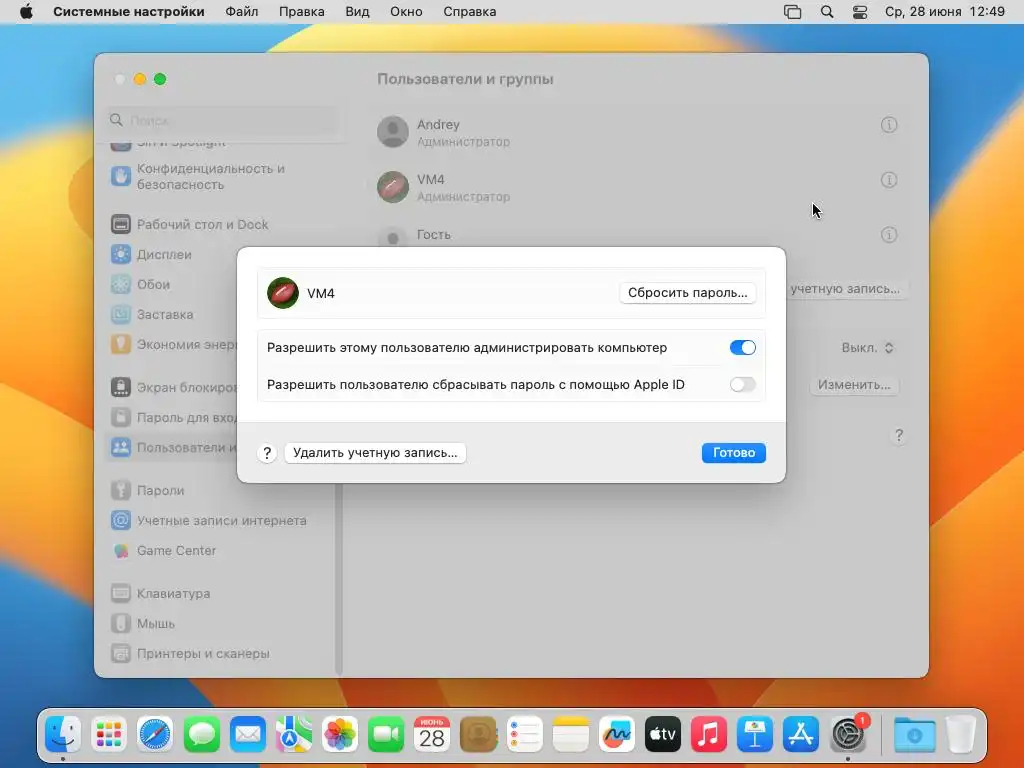The image size is (1024, 768).
Task: Open Control Center in menu bar
Action: (860, 12)
